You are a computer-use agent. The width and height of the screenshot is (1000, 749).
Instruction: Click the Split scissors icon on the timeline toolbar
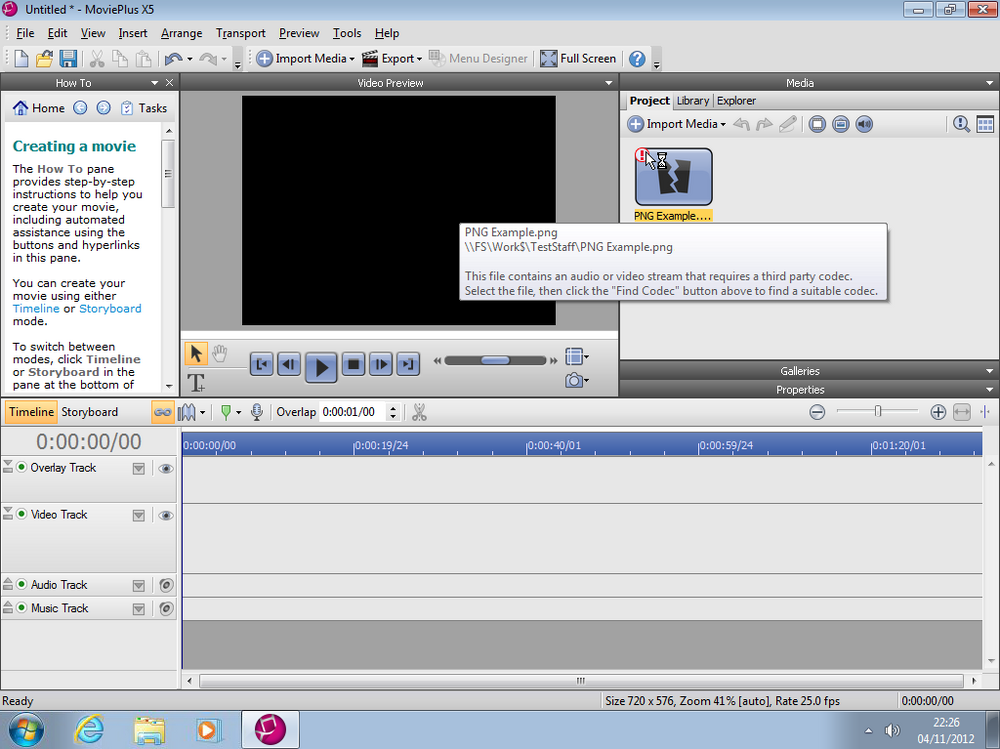(419, 412)
